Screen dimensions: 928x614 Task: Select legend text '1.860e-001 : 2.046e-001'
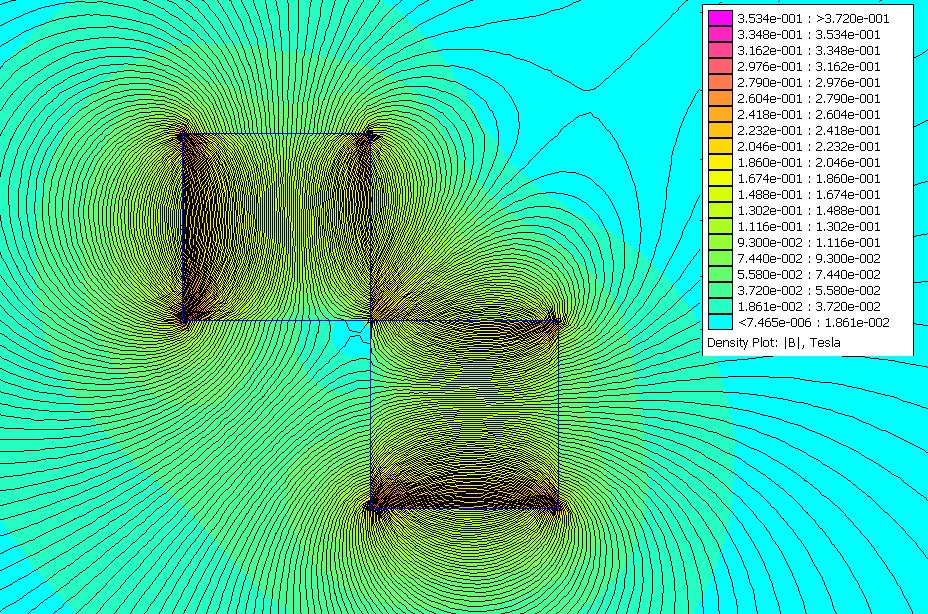[x=809, y=162]
